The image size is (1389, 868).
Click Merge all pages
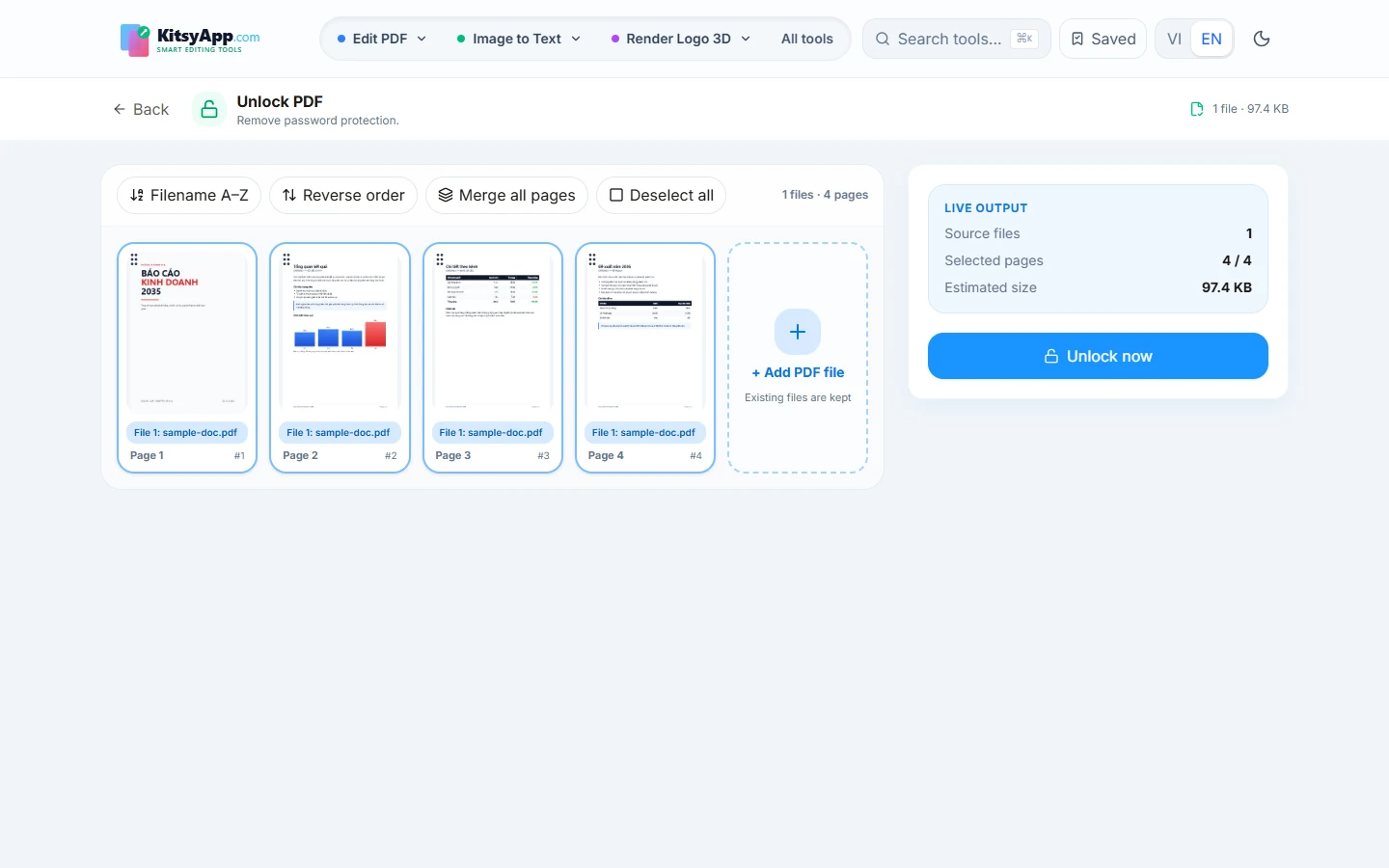click(506, 195)
